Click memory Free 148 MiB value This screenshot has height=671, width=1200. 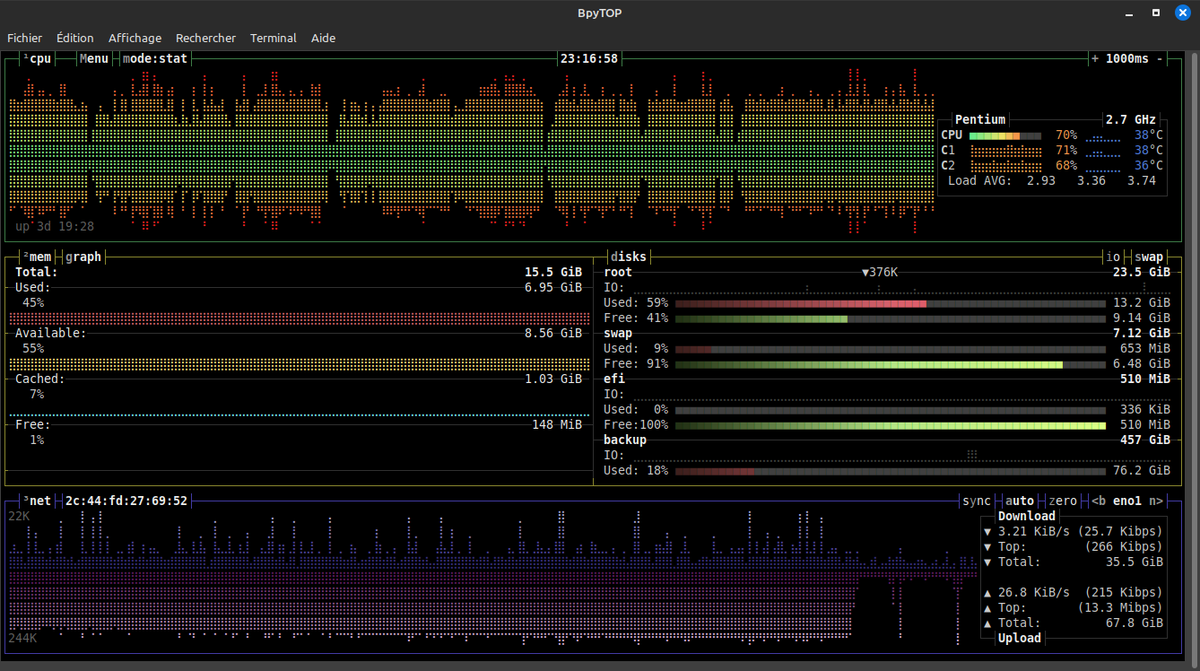click(x=557, y=425)
